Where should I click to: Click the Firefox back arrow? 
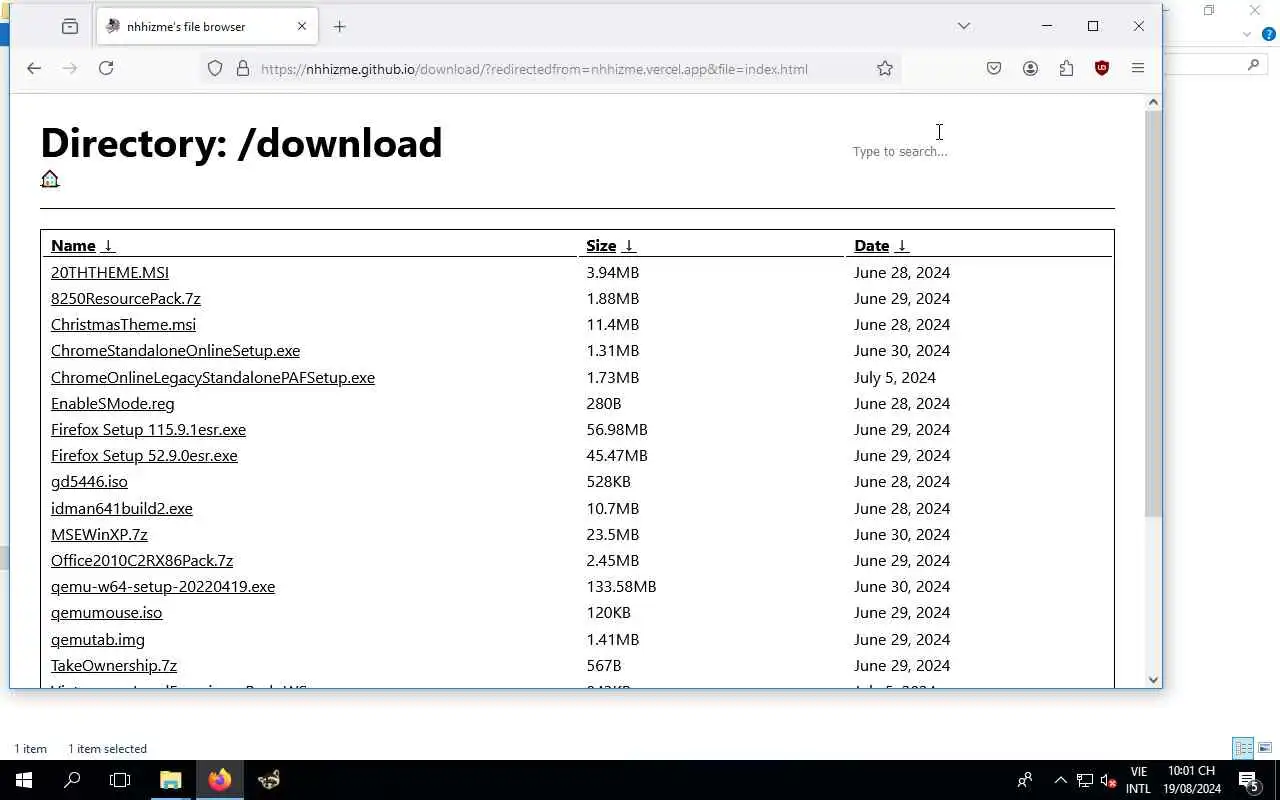[34, 68]
